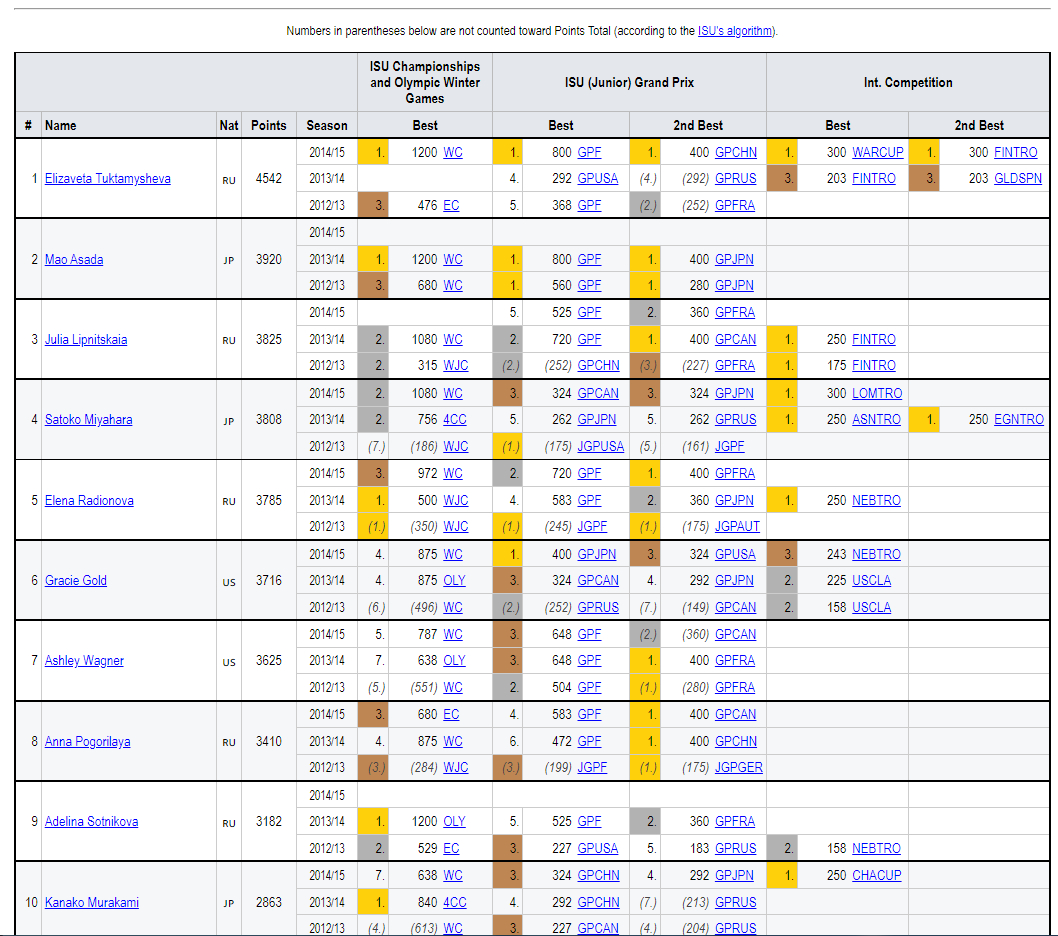This screenshot has height=936, width=1058.
Task: Open Elena Radionova's profile link
Action: tap(89, 501)
